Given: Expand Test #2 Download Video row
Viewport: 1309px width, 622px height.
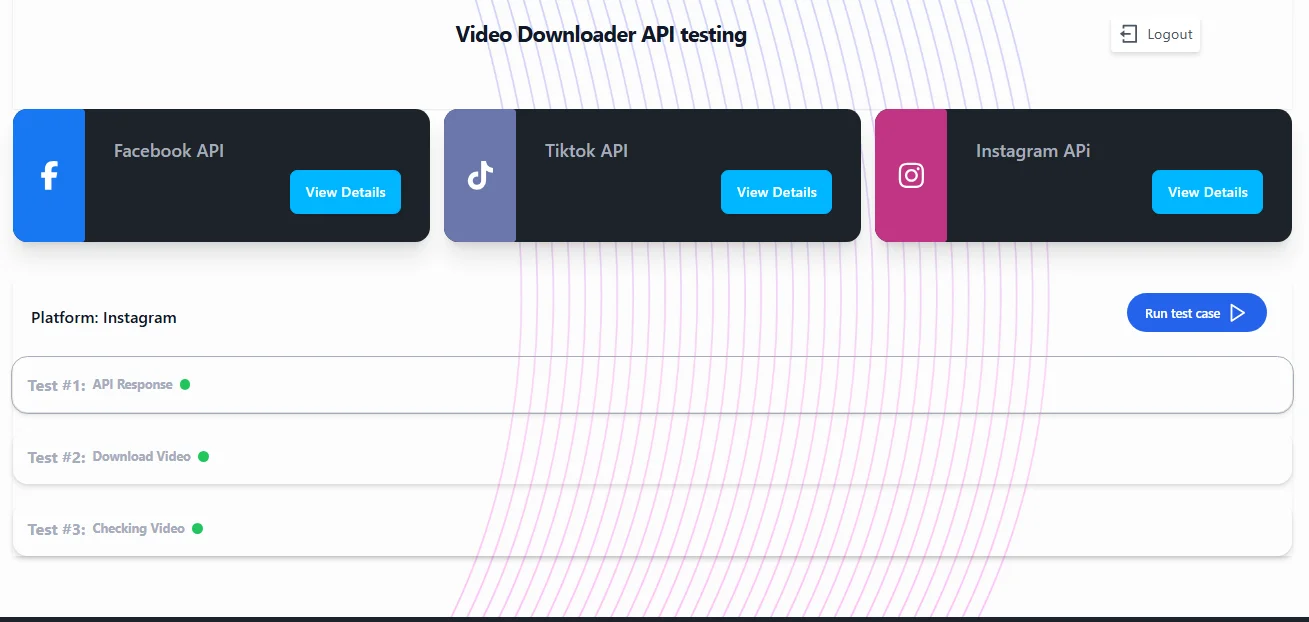Looking at the screenshot, I should (x=652, y=457).
